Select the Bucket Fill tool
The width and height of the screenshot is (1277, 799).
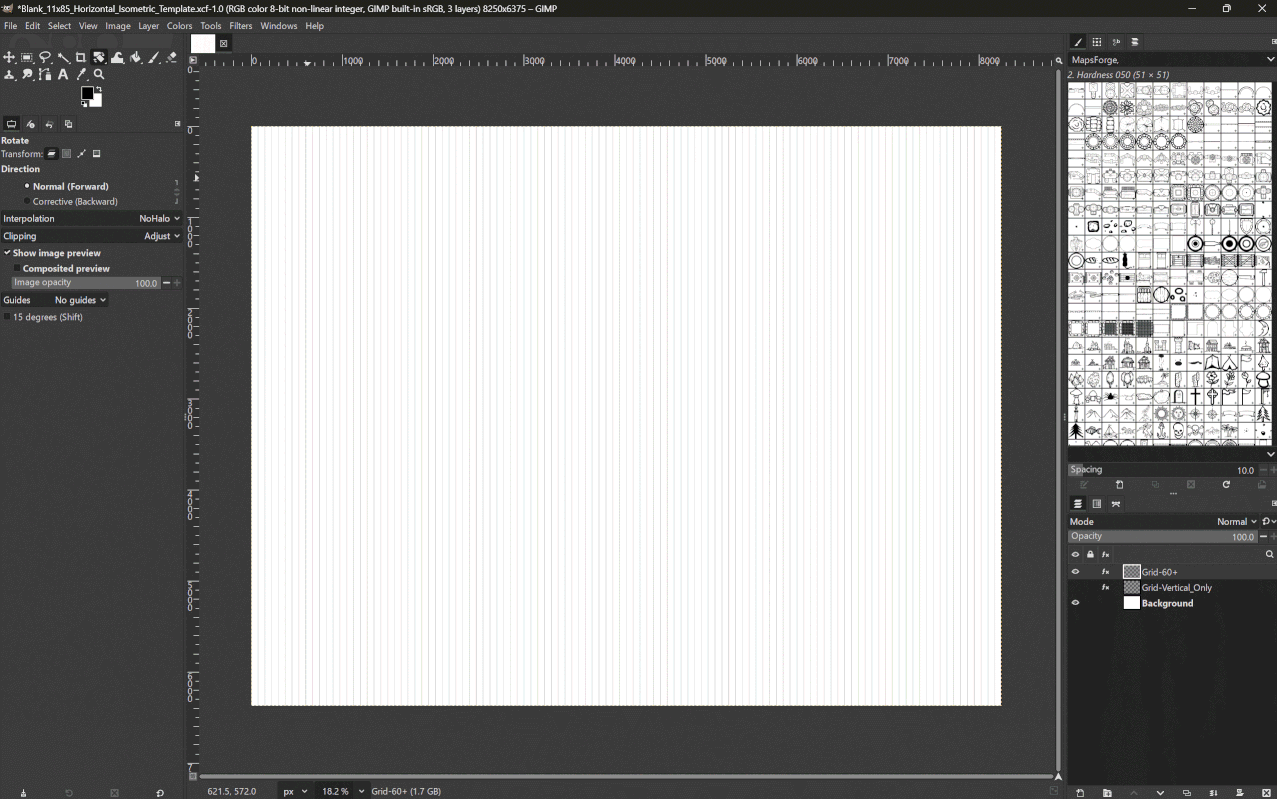point(136,58)
